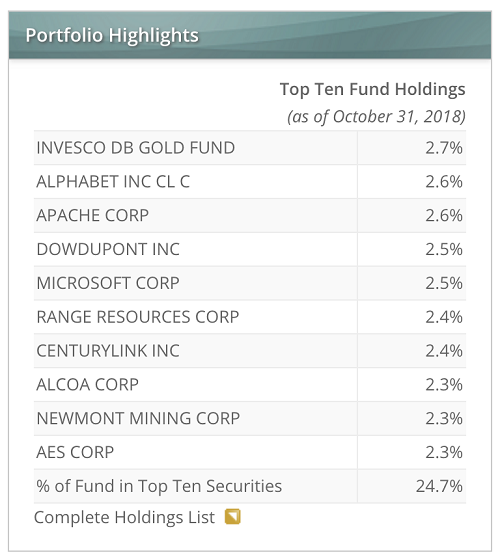Viewport: 500px width, 557px height.
Task: Select the as of October 31, 2018 date text
Action: 376,117
